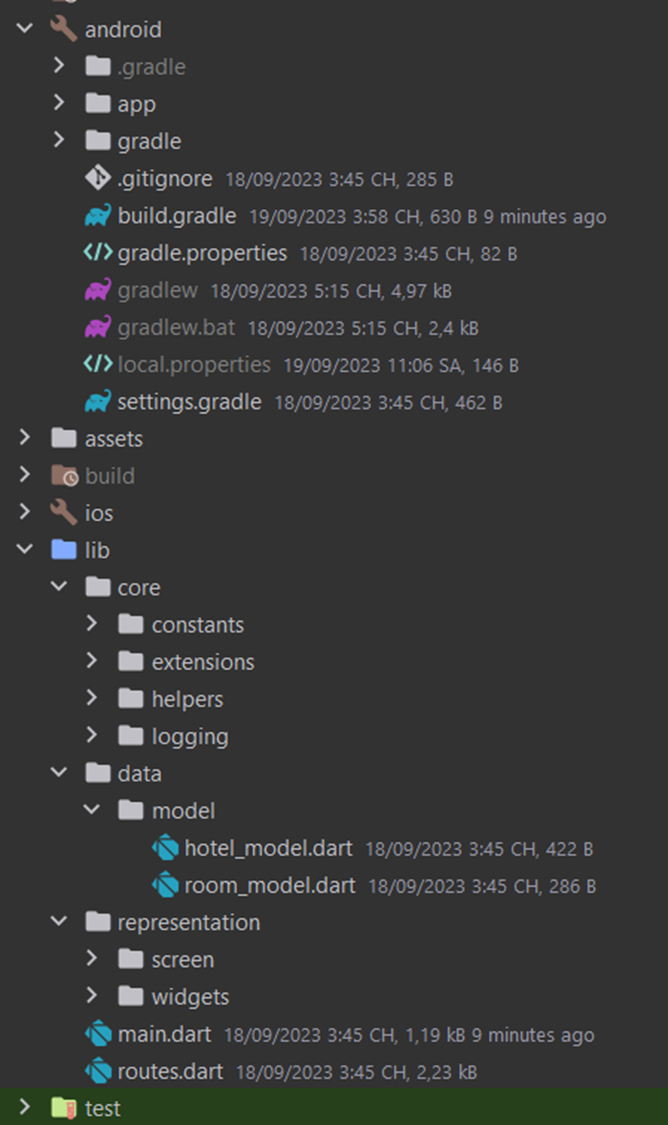Select the Dart icon beside main.dart
Image resolution: width=668 pixels, height=1125 pixels.
pos(97,1035)
